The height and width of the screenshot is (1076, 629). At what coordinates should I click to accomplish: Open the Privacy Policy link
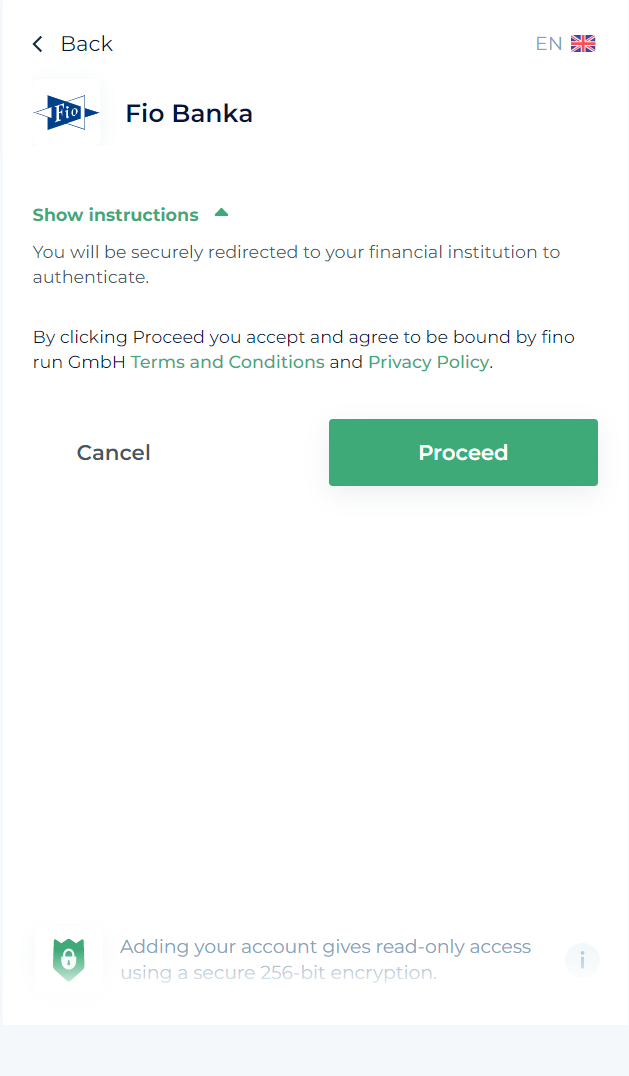click(428, 362)
